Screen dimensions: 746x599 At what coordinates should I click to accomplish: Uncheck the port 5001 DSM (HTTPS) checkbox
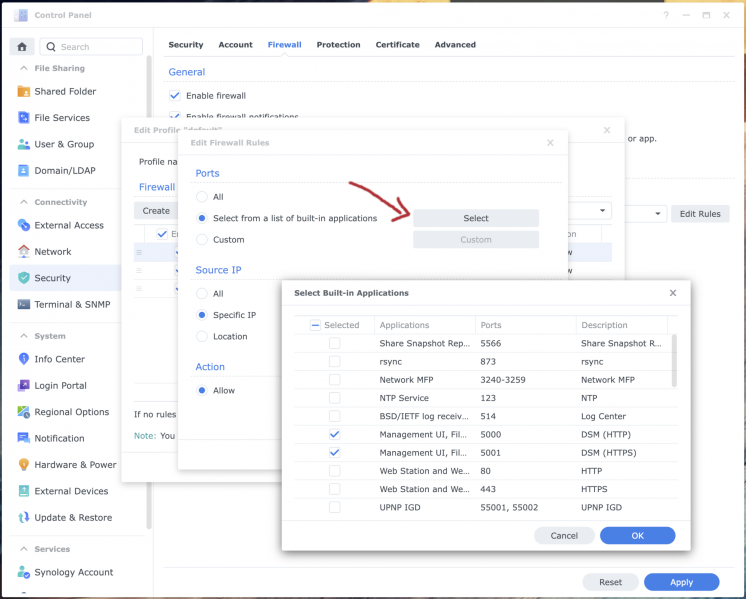334,452
